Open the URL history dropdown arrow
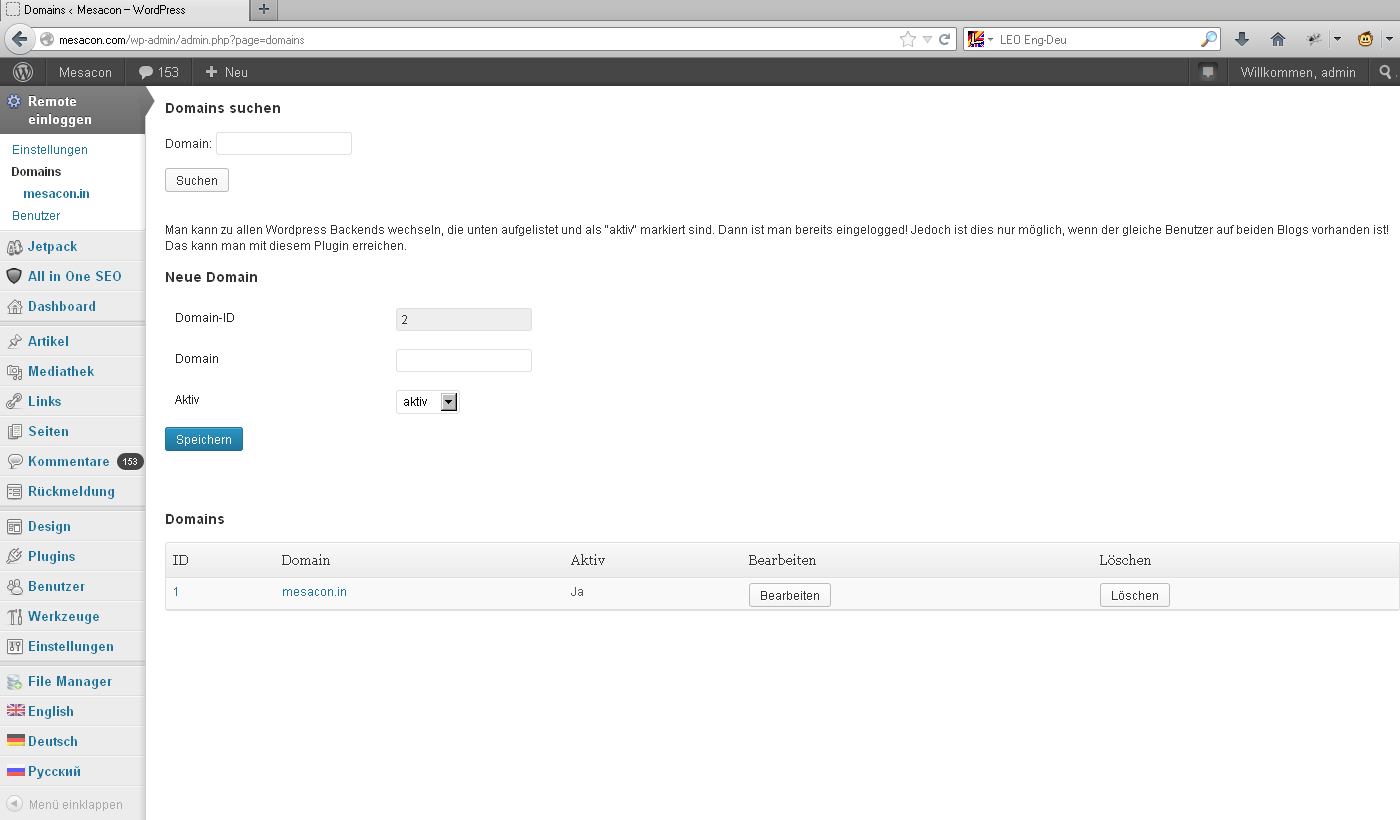 (x=927, y=39)
